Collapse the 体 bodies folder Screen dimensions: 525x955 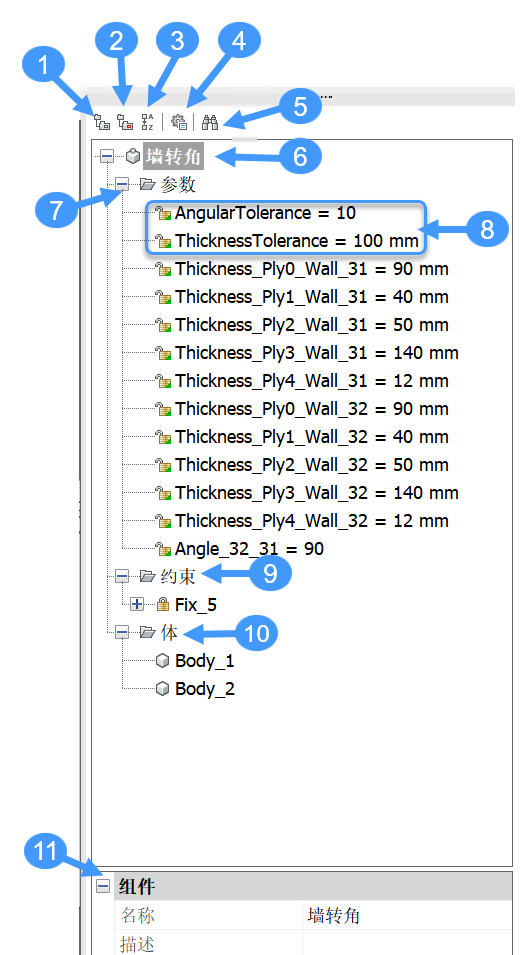coord(122,633)
